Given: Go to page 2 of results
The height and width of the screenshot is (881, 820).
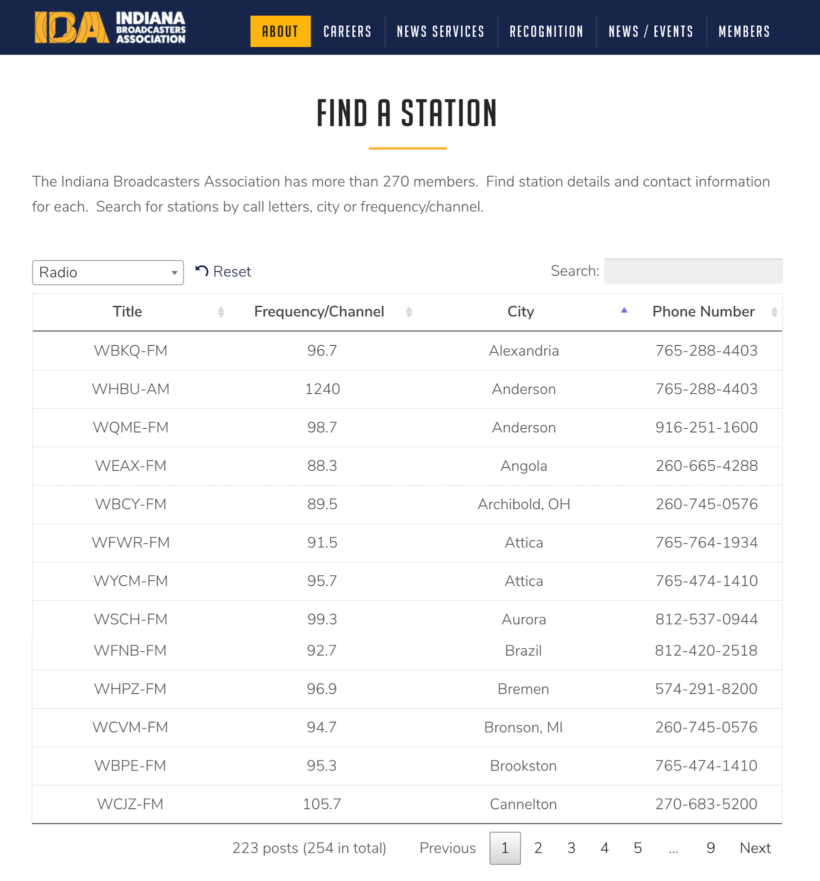Looking at the screenshot, I should click(x=538, y=848).
